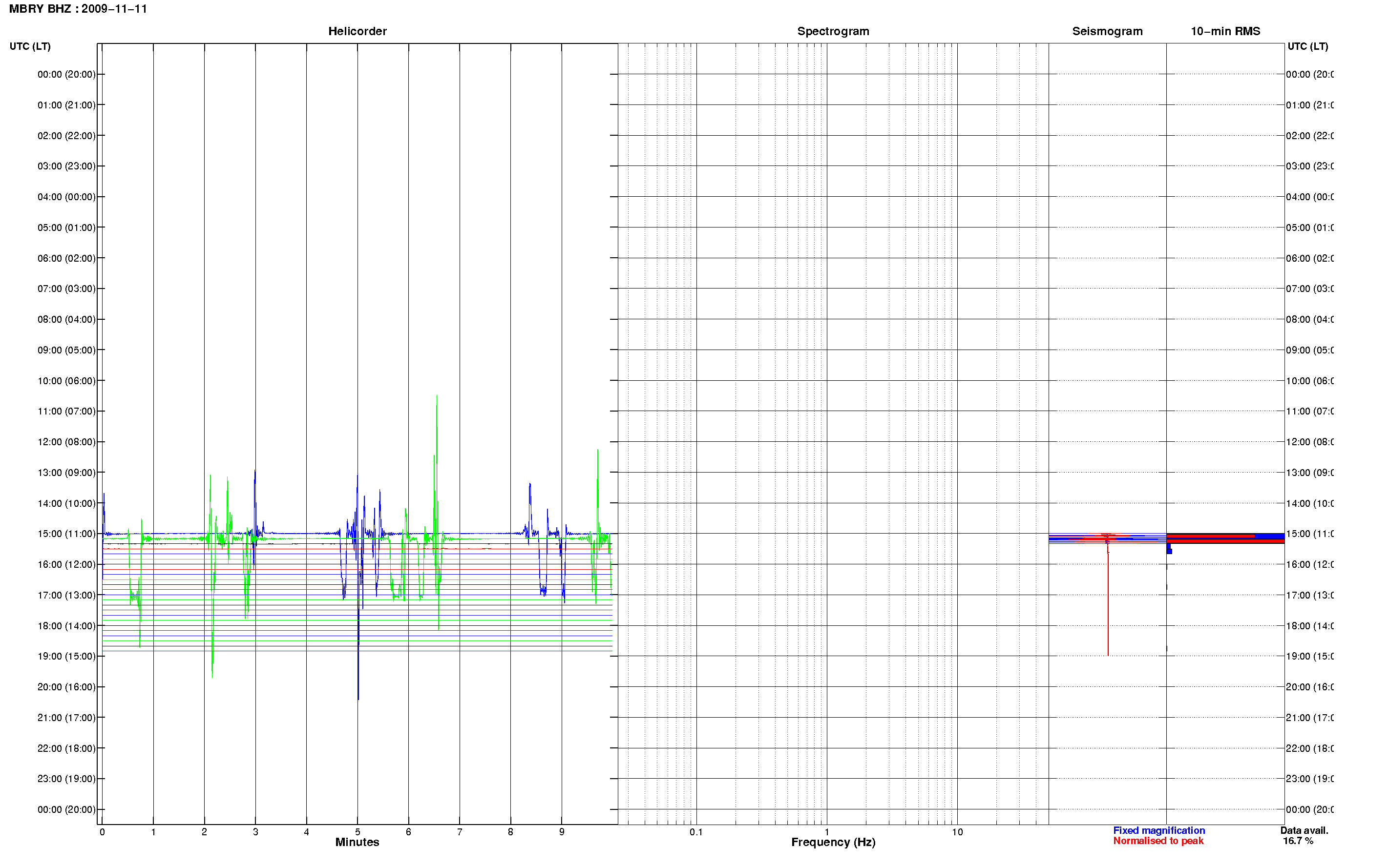
Task: Click the Seismogram panel heading
Action: click(1107, 31)
